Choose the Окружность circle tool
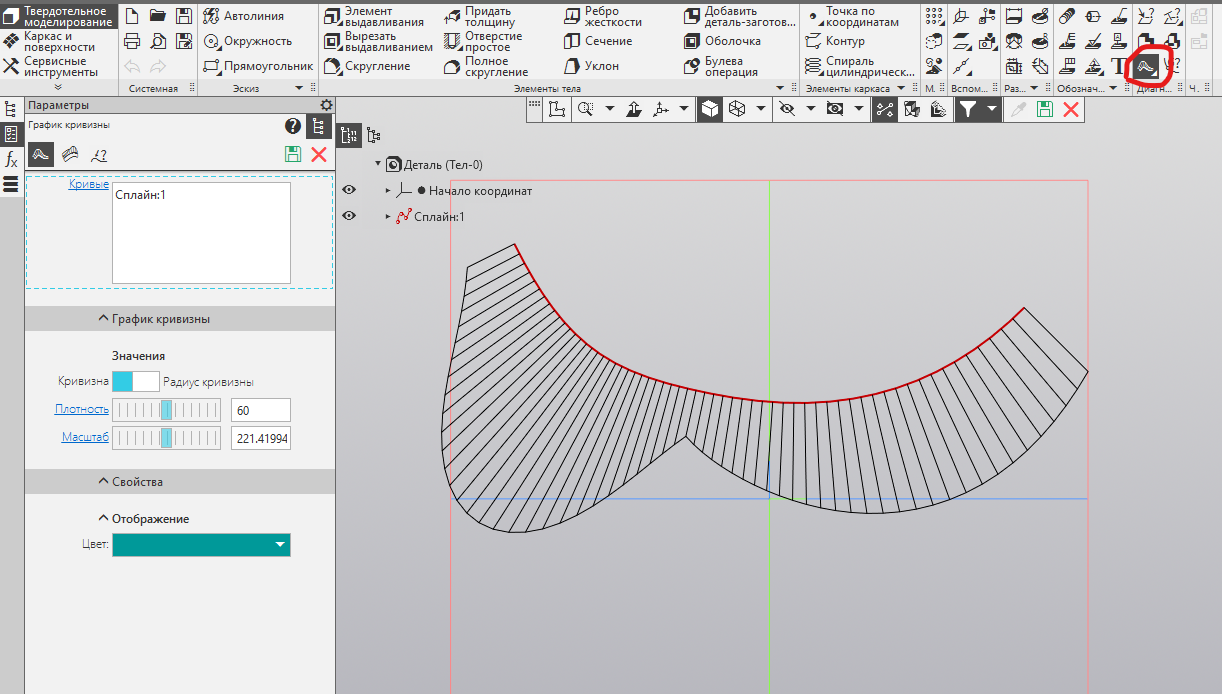 point(247,41)
